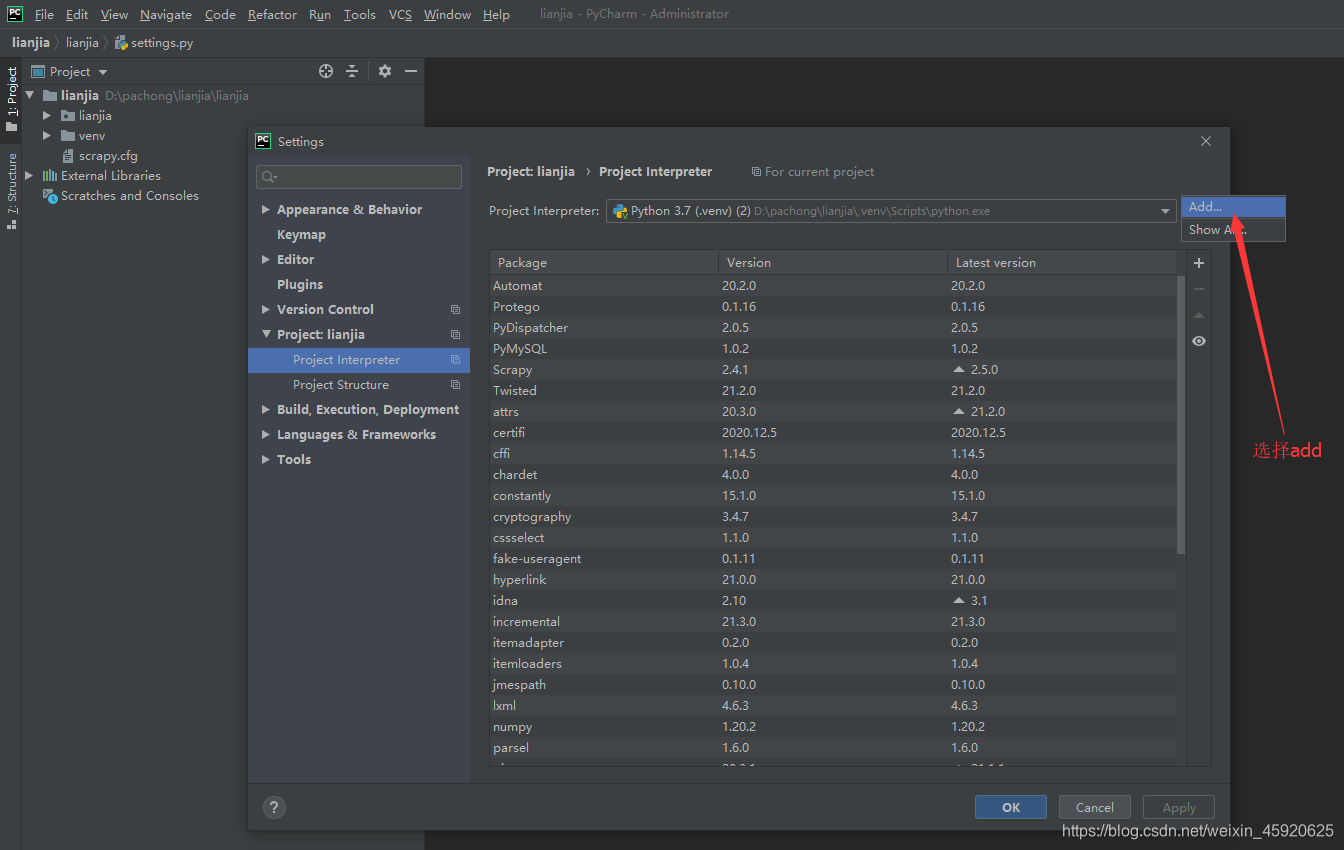Expand Appearance & Behavior settings
This screenshot has width=1344, height=850.
click(266, 210)
